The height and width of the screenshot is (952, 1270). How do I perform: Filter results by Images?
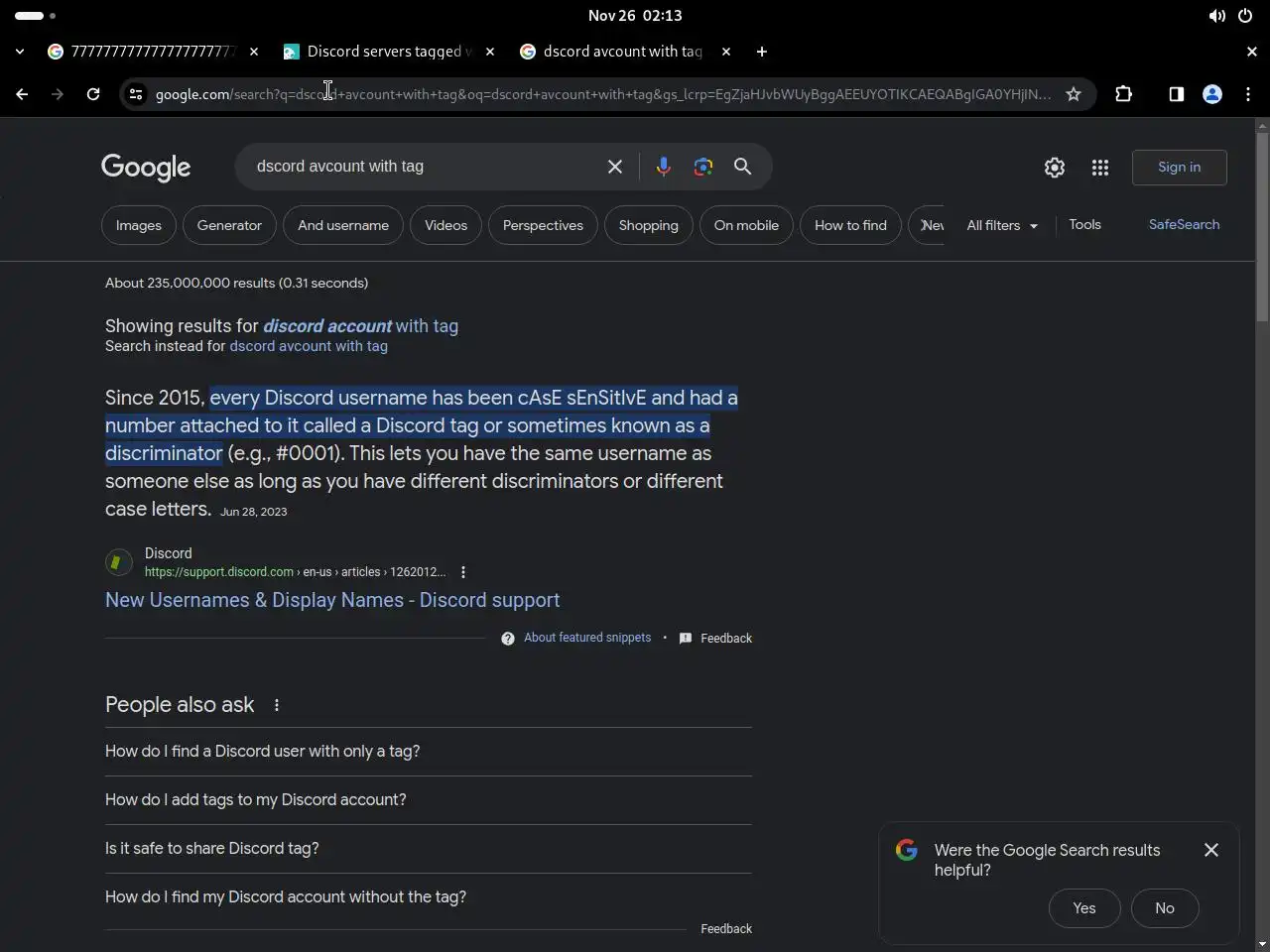(139, 225)
